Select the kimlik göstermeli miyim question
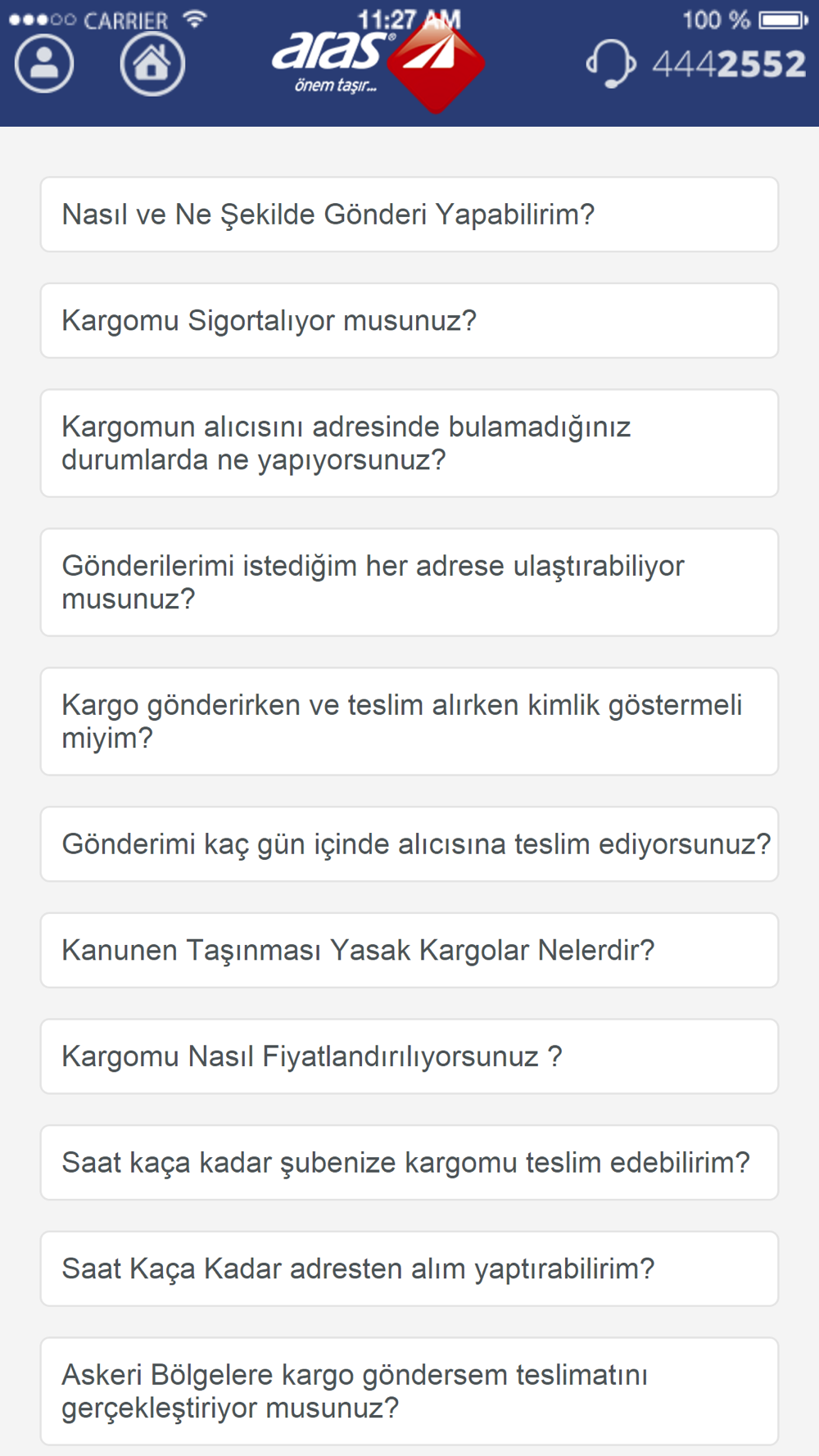The width and height of the screenshot is (819, 1456). [409, 721]
